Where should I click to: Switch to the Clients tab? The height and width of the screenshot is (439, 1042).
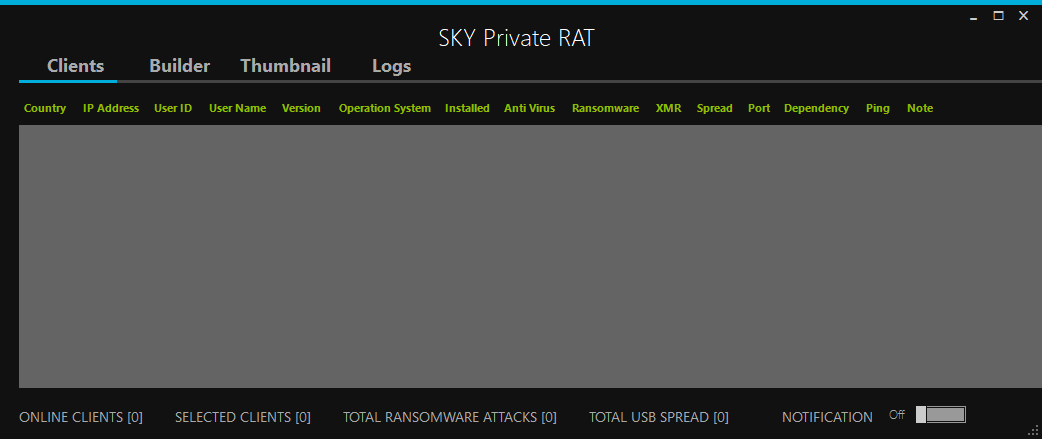(x=76, y=66)
